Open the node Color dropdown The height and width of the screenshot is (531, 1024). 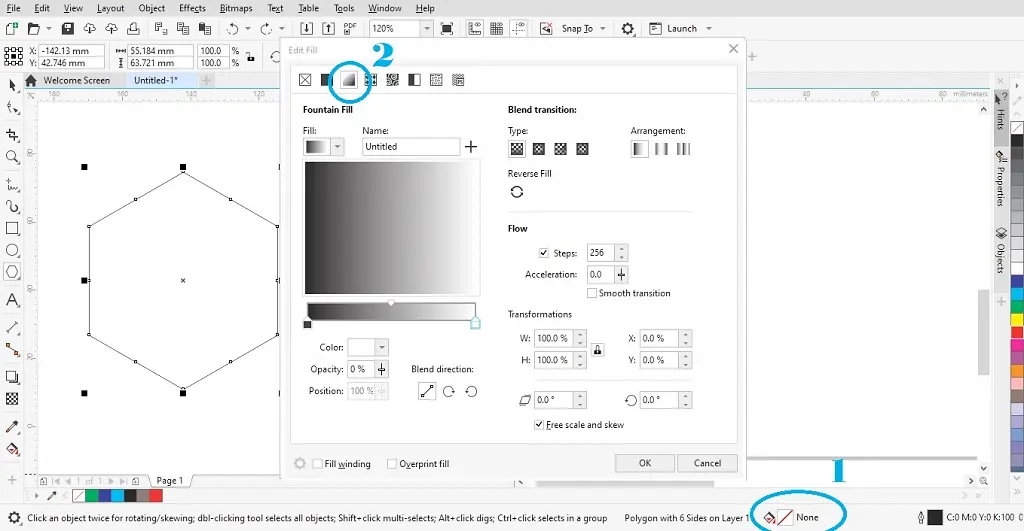[x=382, y=347]
